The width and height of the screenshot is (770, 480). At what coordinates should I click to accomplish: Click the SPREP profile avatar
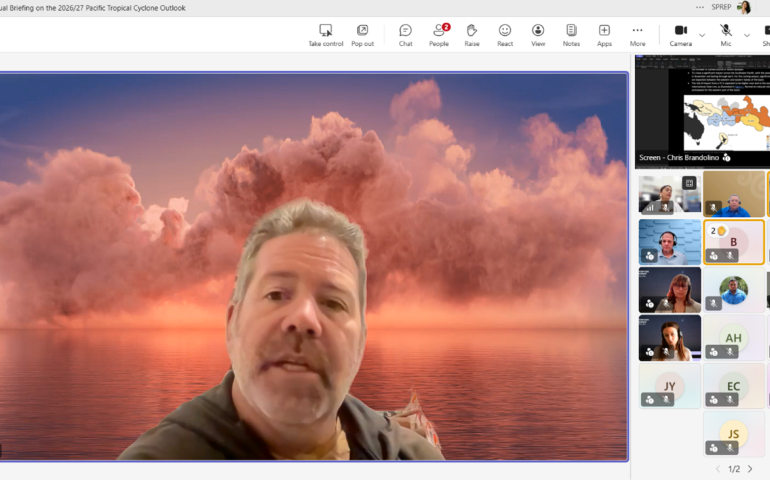click(x=744, y=7)
